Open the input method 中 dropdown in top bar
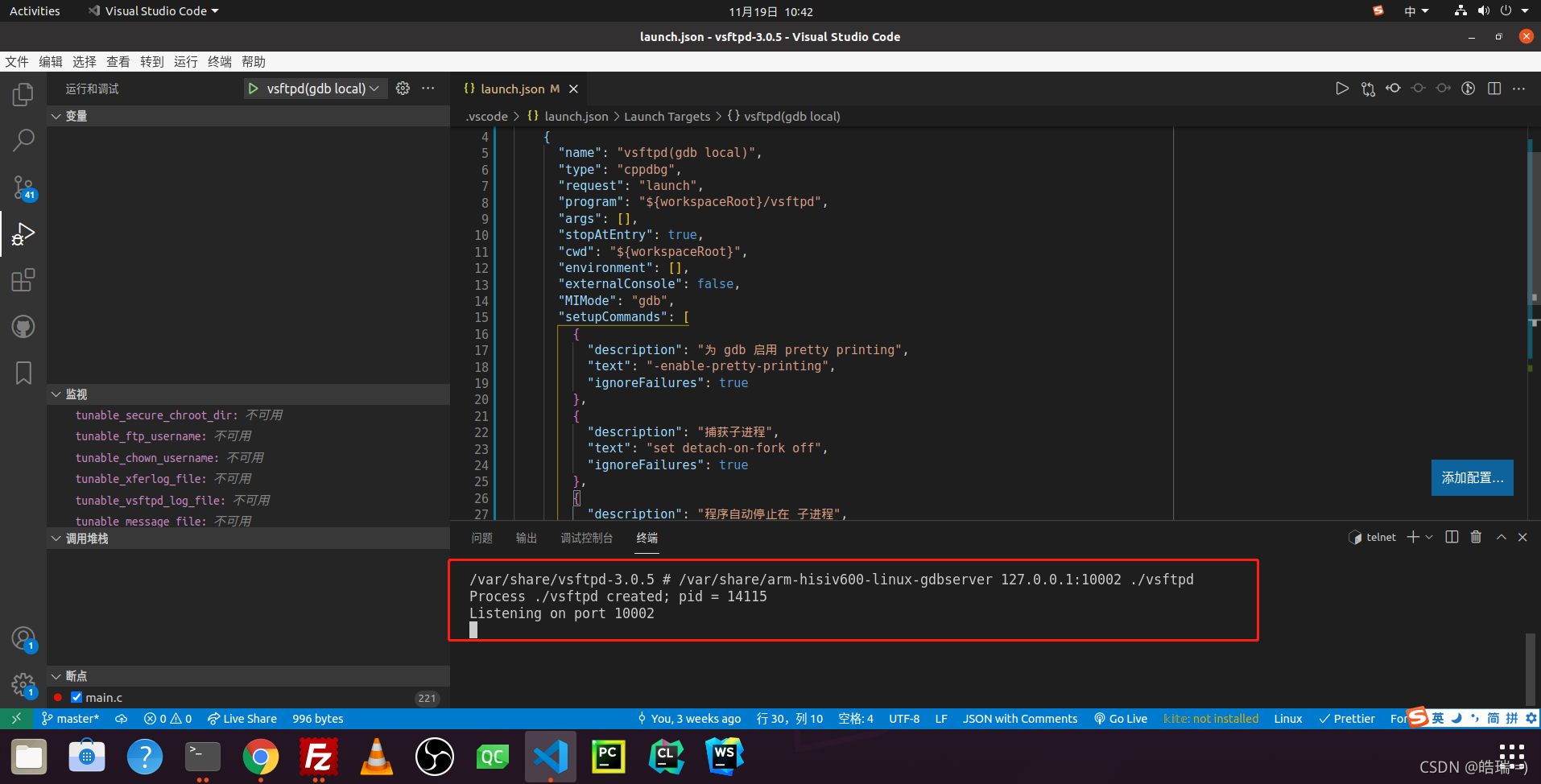This screenshot has width=1541, height=784. pos(1416,11)
